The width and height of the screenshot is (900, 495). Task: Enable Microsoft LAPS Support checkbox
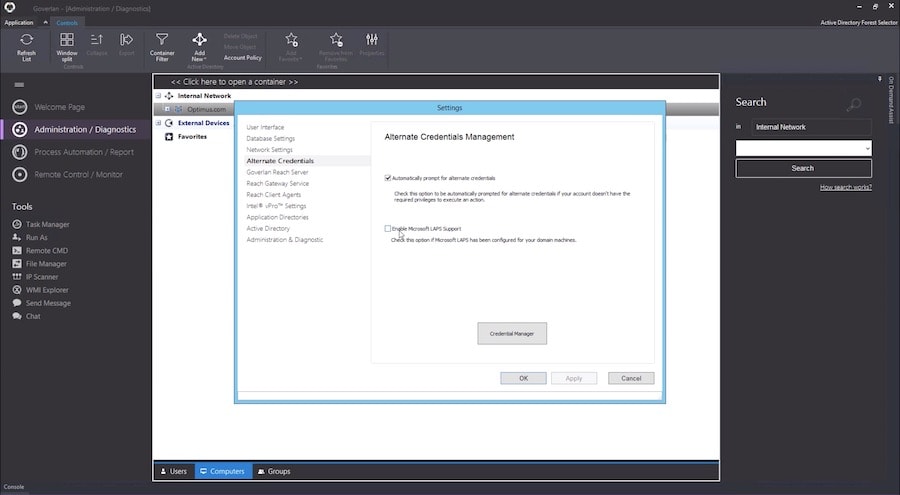[387, 229]
